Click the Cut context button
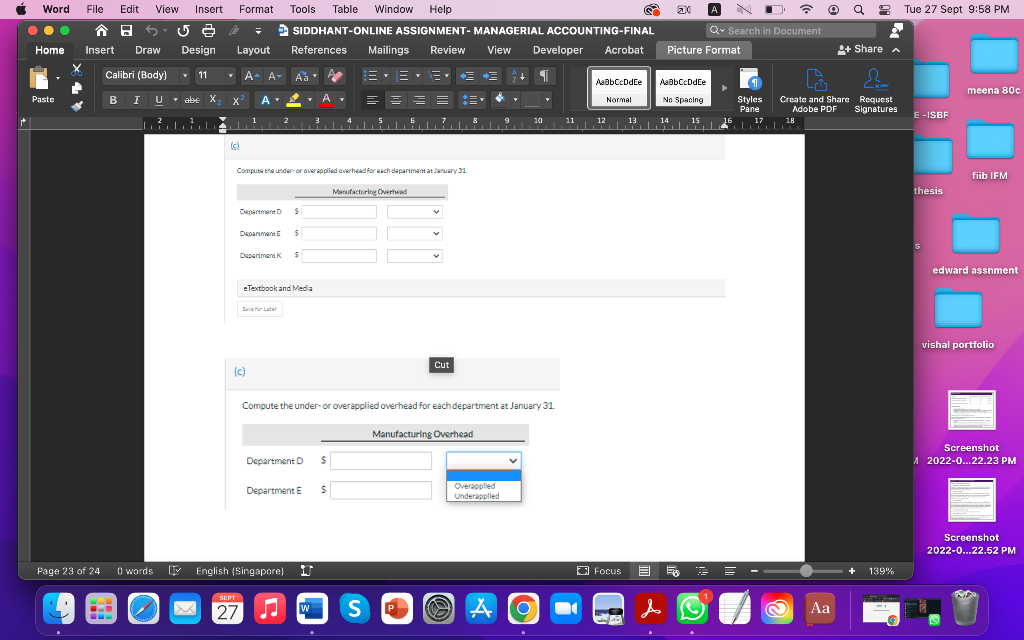Viewport: 1024px width, 640px height. [441, 365]
